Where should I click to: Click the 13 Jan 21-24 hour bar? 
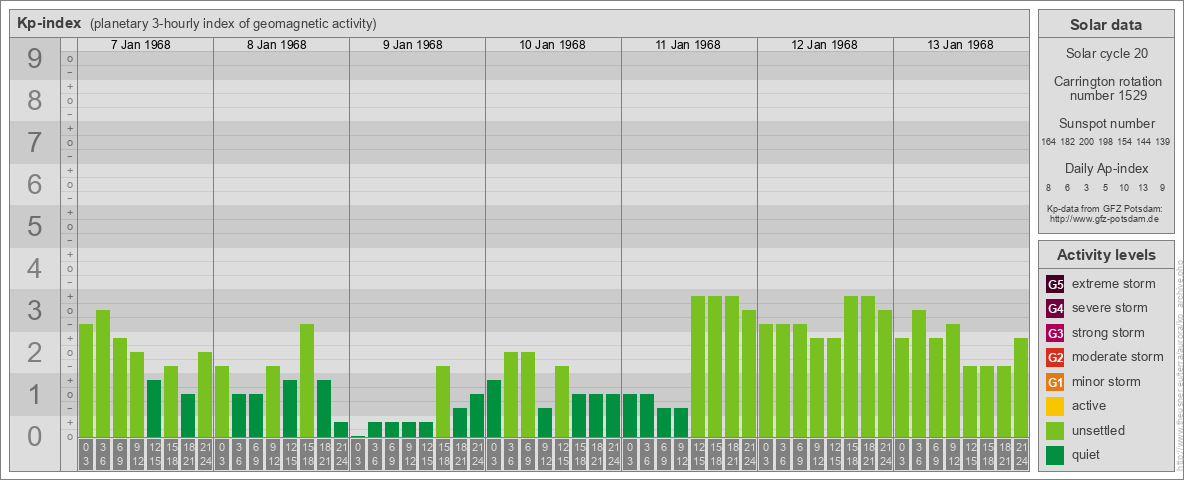pos(1021,388)
